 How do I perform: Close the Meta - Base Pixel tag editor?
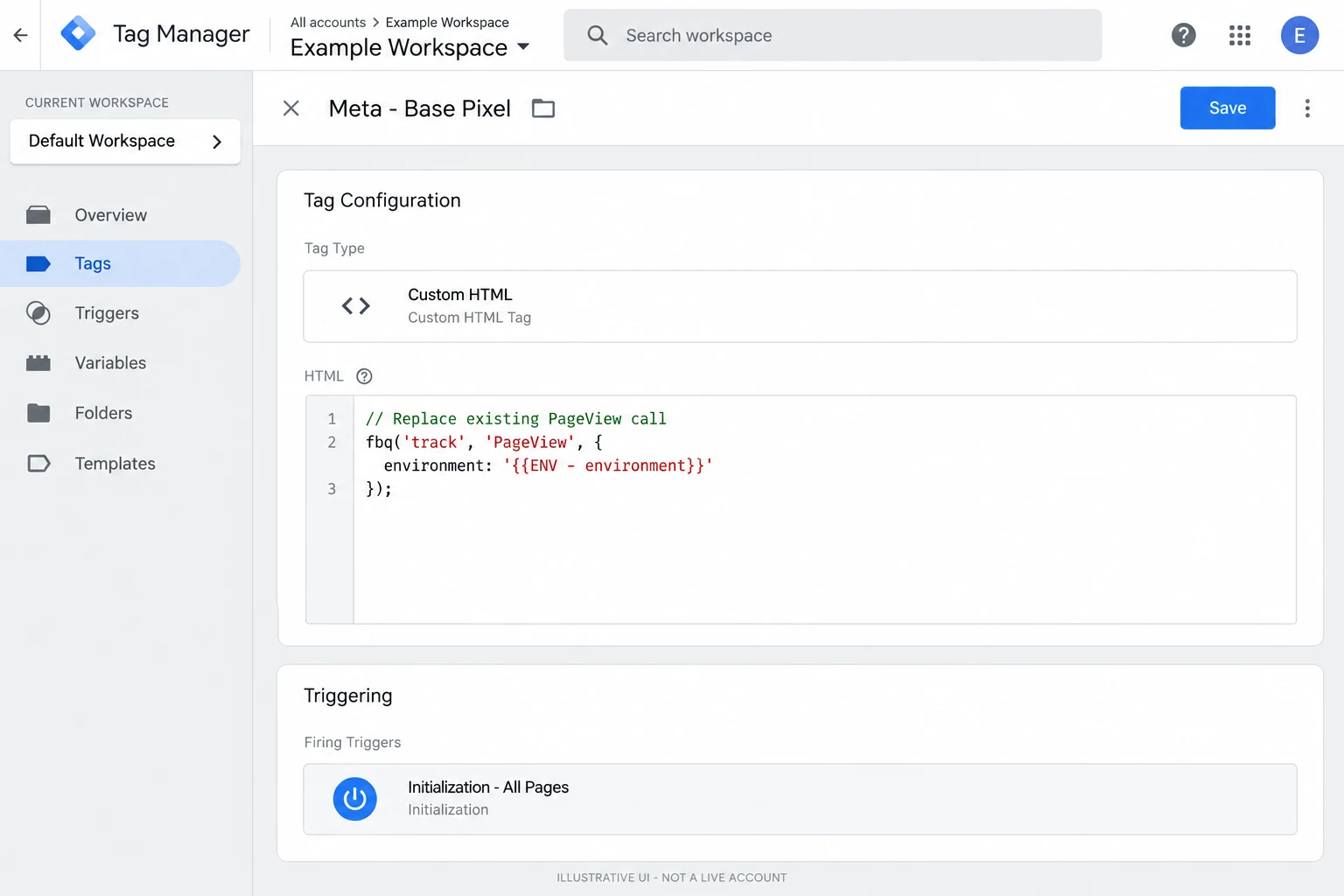click(x=291, y=108)
